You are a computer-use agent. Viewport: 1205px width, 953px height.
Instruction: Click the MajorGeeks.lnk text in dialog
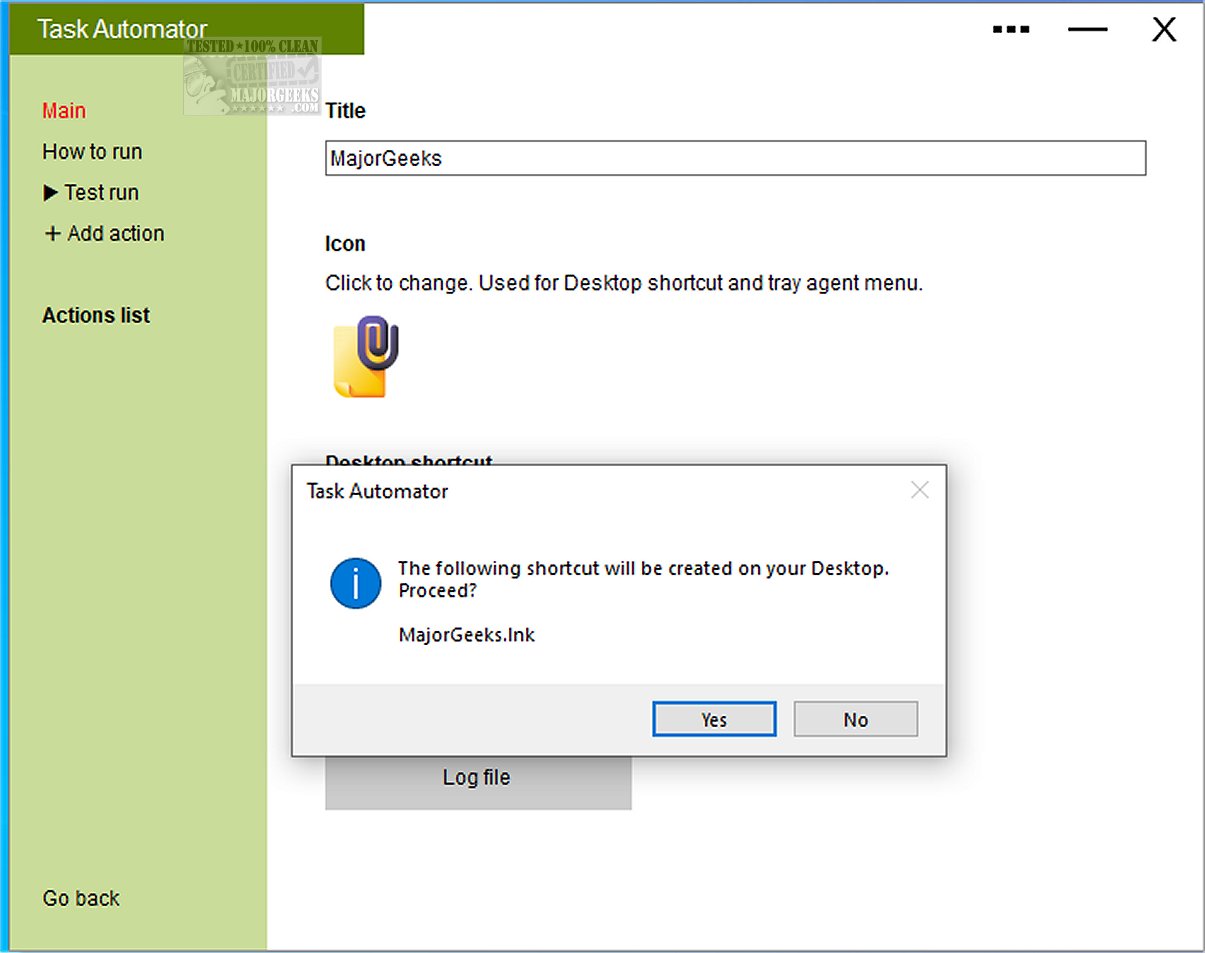tap(467, 635)
